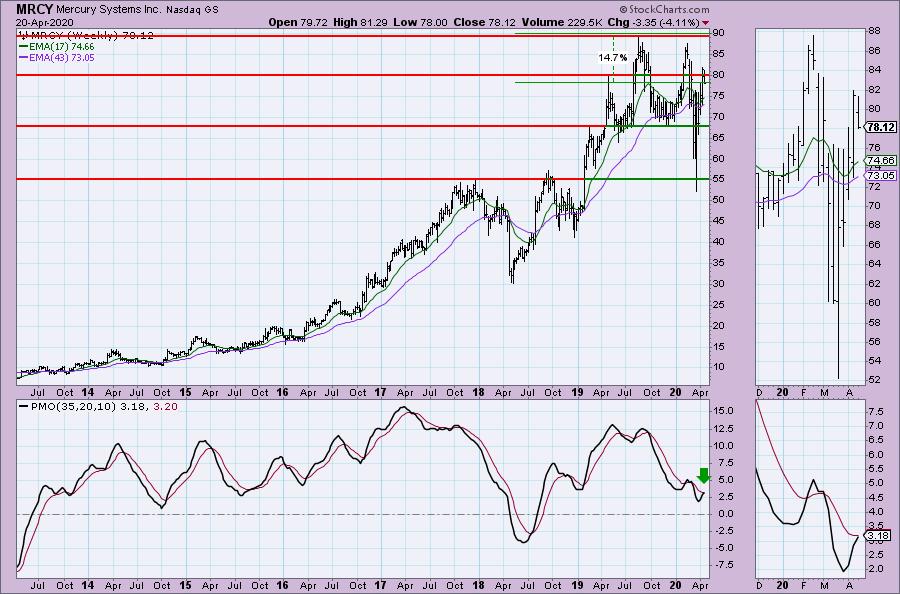Screen dimensions: 900x594
Task: Click the 15.0 PMO axis label
Action: point(721,411)
